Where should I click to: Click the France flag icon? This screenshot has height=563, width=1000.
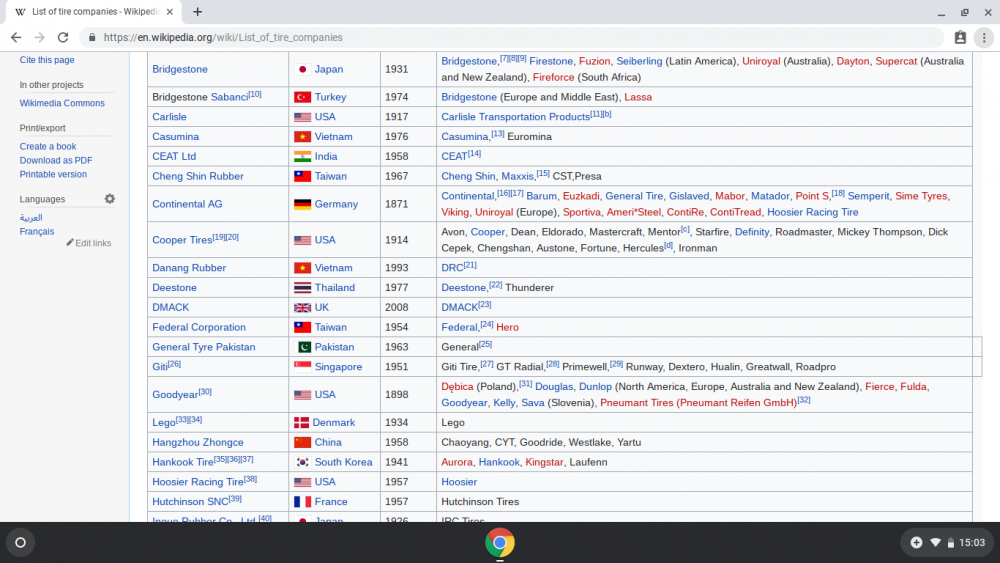pos(302,502)
